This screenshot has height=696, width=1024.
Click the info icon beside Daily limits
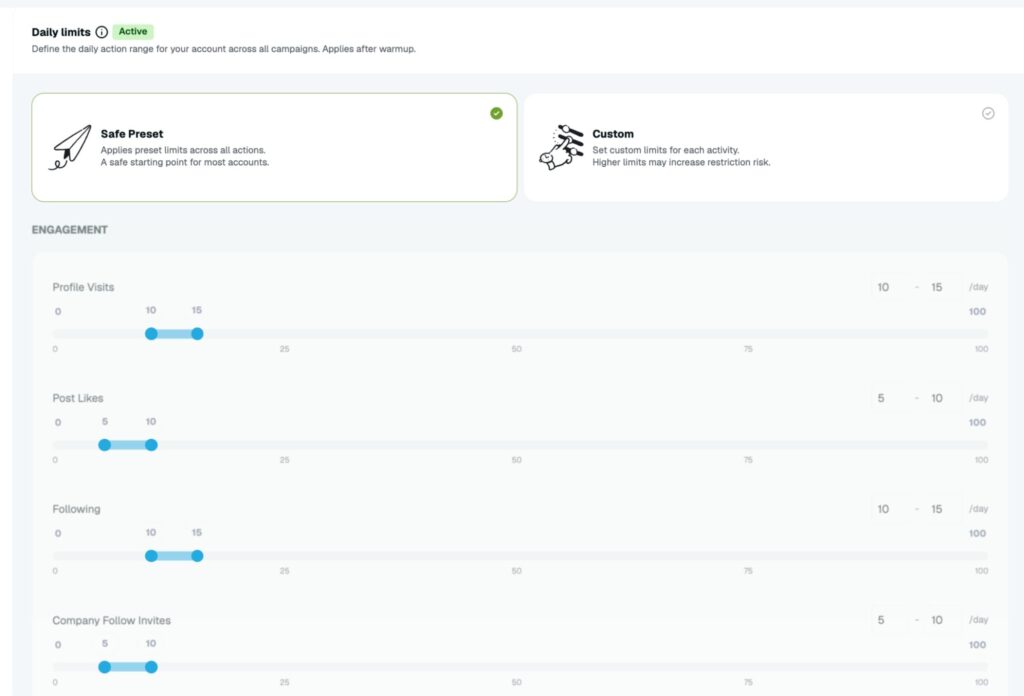101,32
